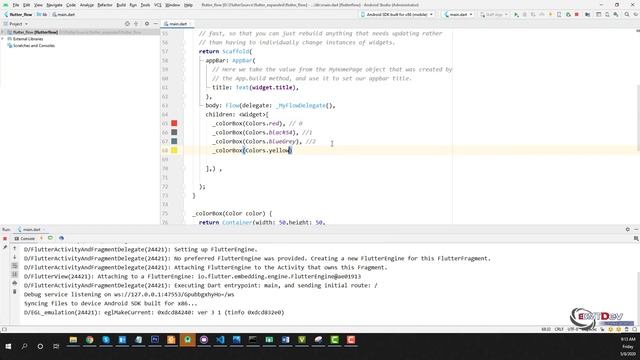This screenshot has height=360, width=640.
Task: Open the VCS menu
Action: (158, 5)
